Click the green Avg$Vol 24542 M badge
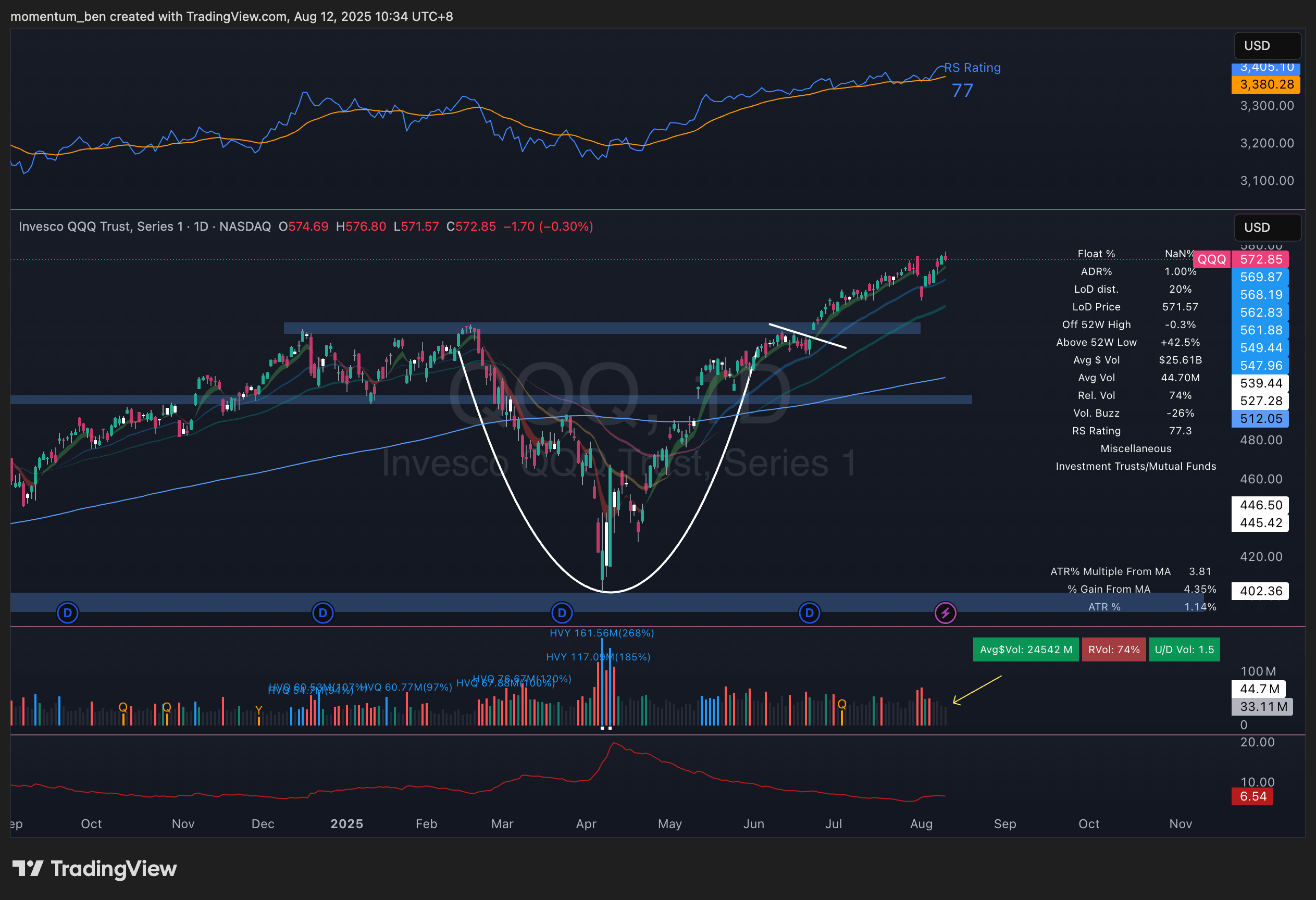This screenshot has height=900, width=1316. [1025, 649]
